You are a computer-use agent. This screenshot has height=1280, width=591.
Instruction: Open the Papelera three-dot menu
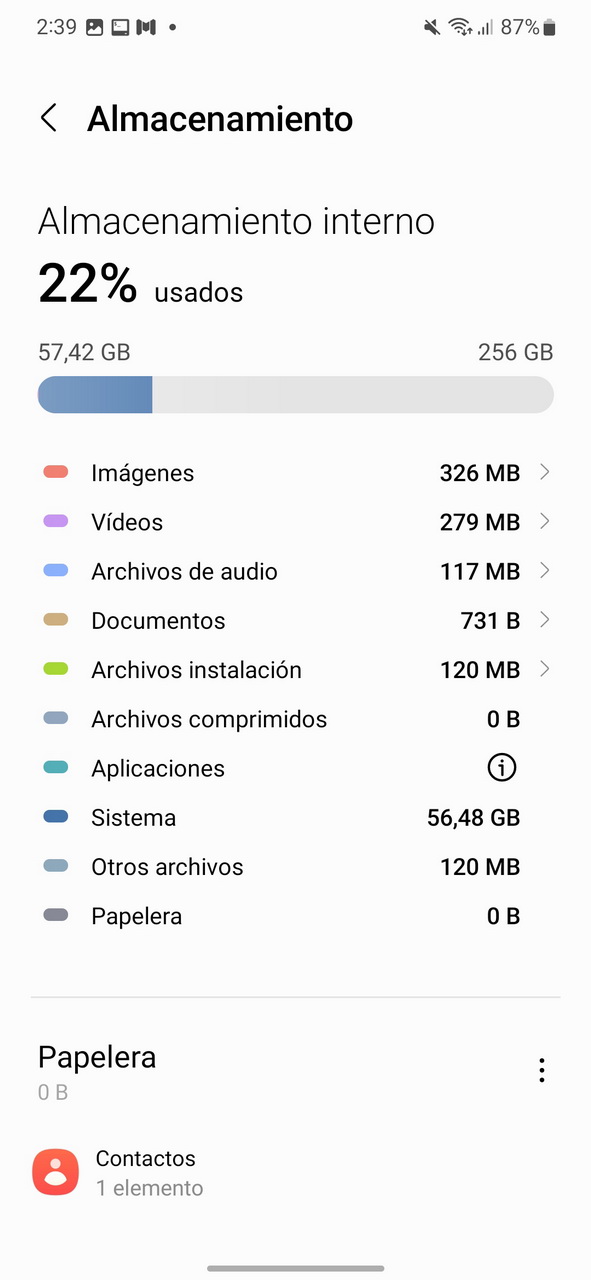(x=541, y=1071)
